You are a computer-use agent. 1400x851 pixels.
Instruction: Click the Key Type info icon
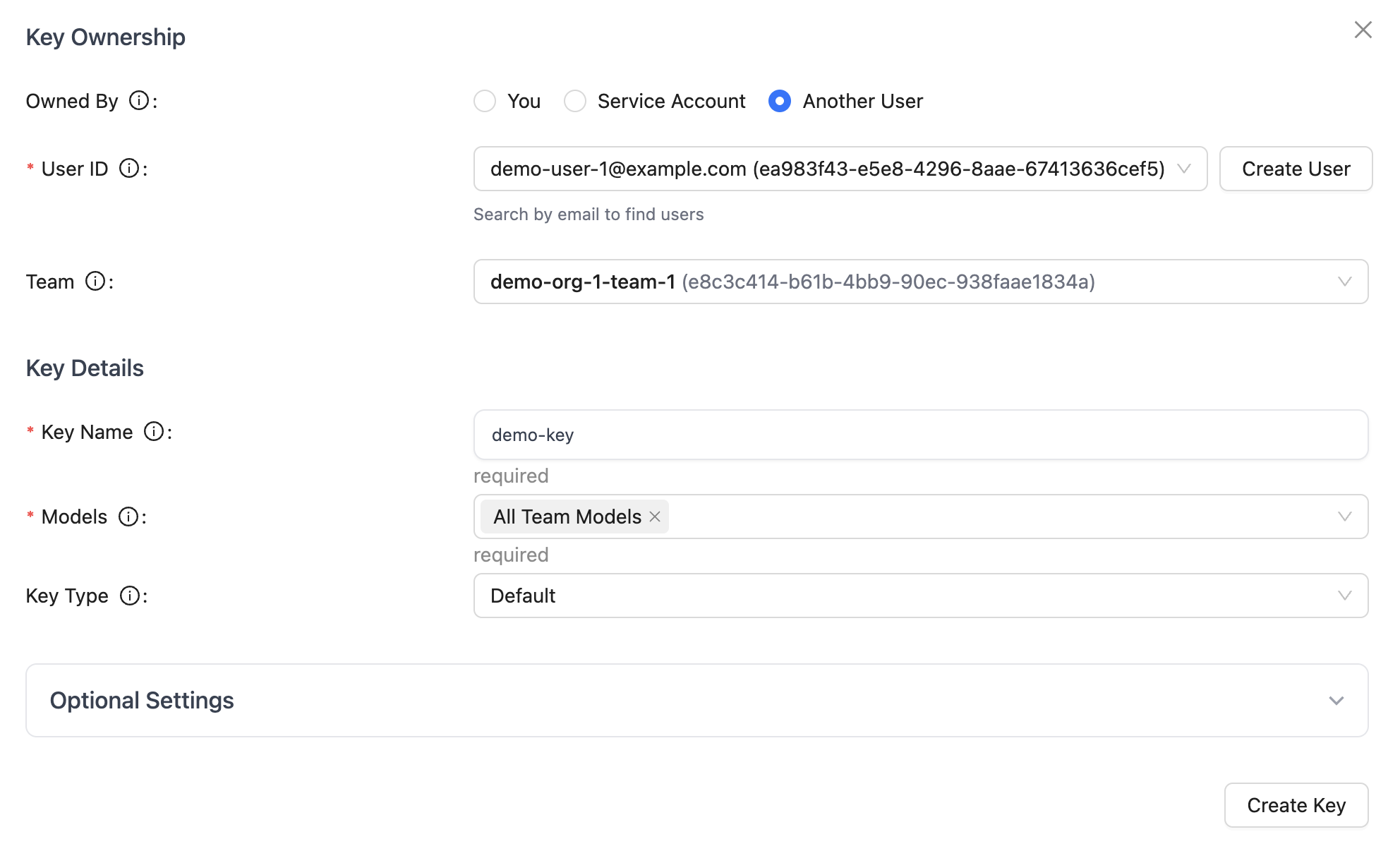click(130, 596)
